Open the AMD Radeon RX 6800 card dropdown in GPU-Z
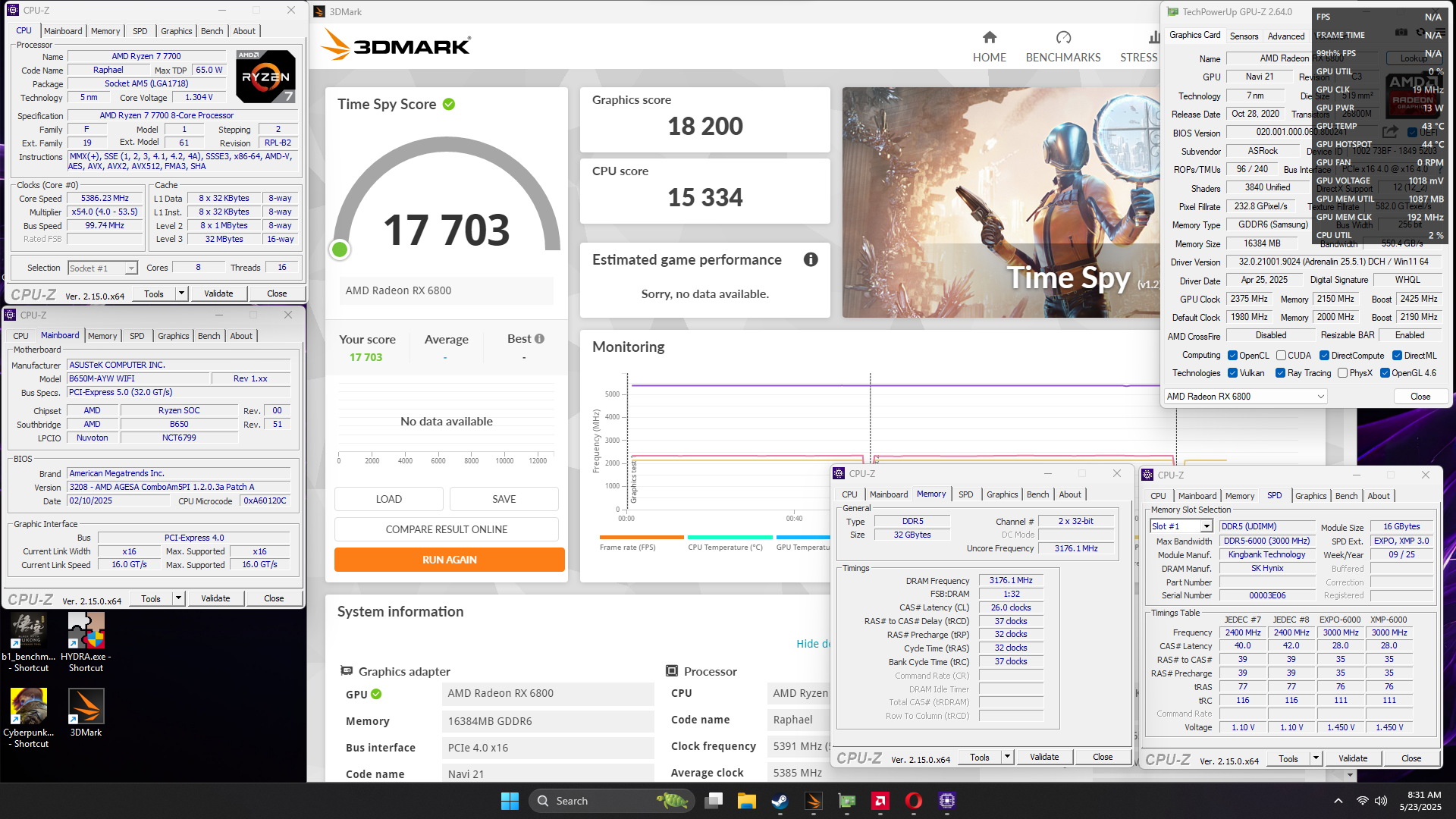Viewport: 1456px width, 819px height. click(1246, 397)
